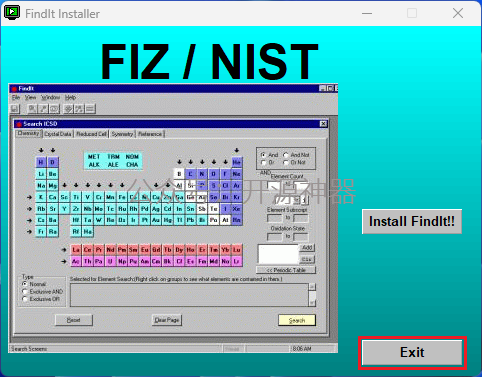Viewport: 482px width, 377px height.
Task: Select the Or Not radio button in the preview
Action: (286, 162)
